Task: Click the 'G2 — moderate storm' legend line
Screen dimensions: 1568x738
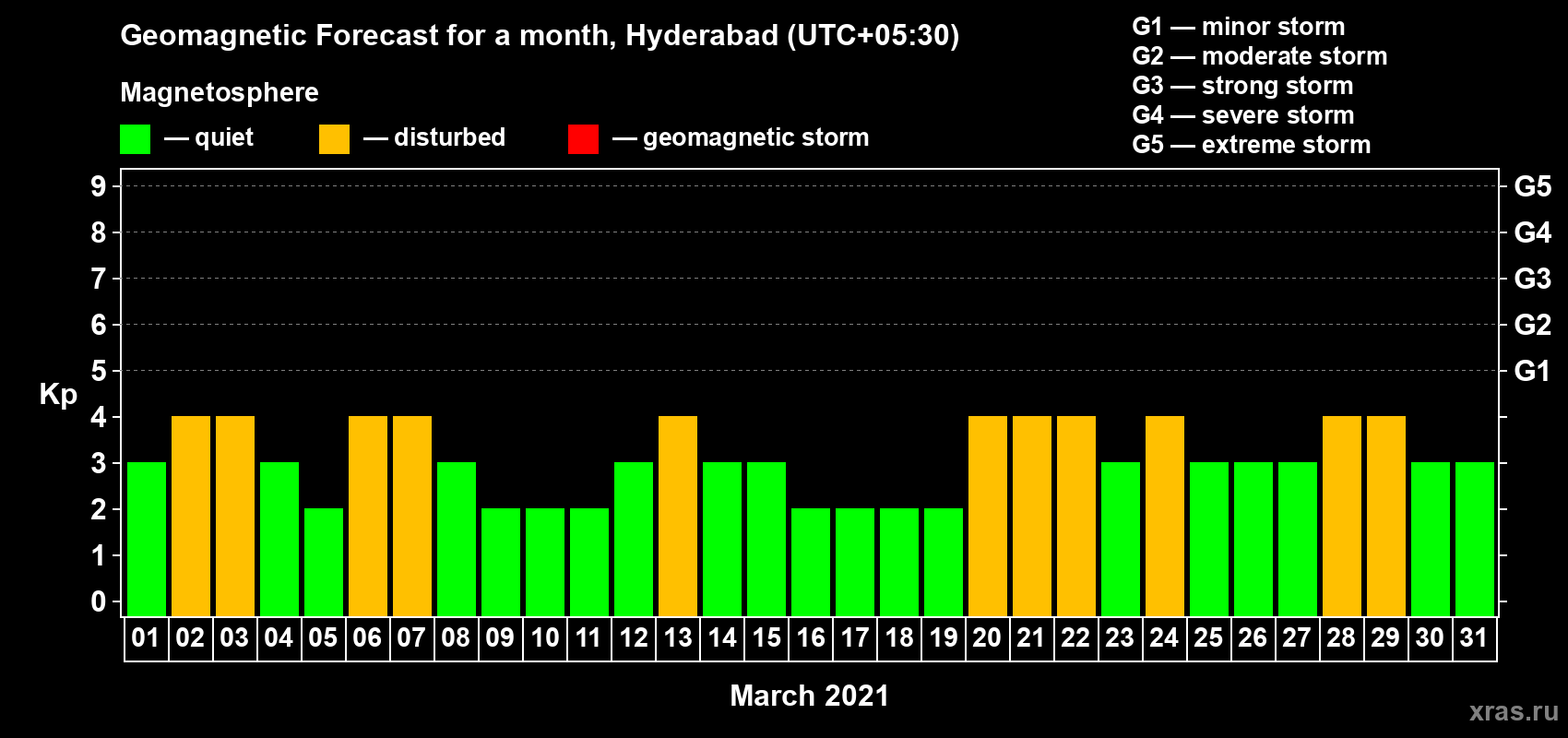Action: tap(1259, 56)
